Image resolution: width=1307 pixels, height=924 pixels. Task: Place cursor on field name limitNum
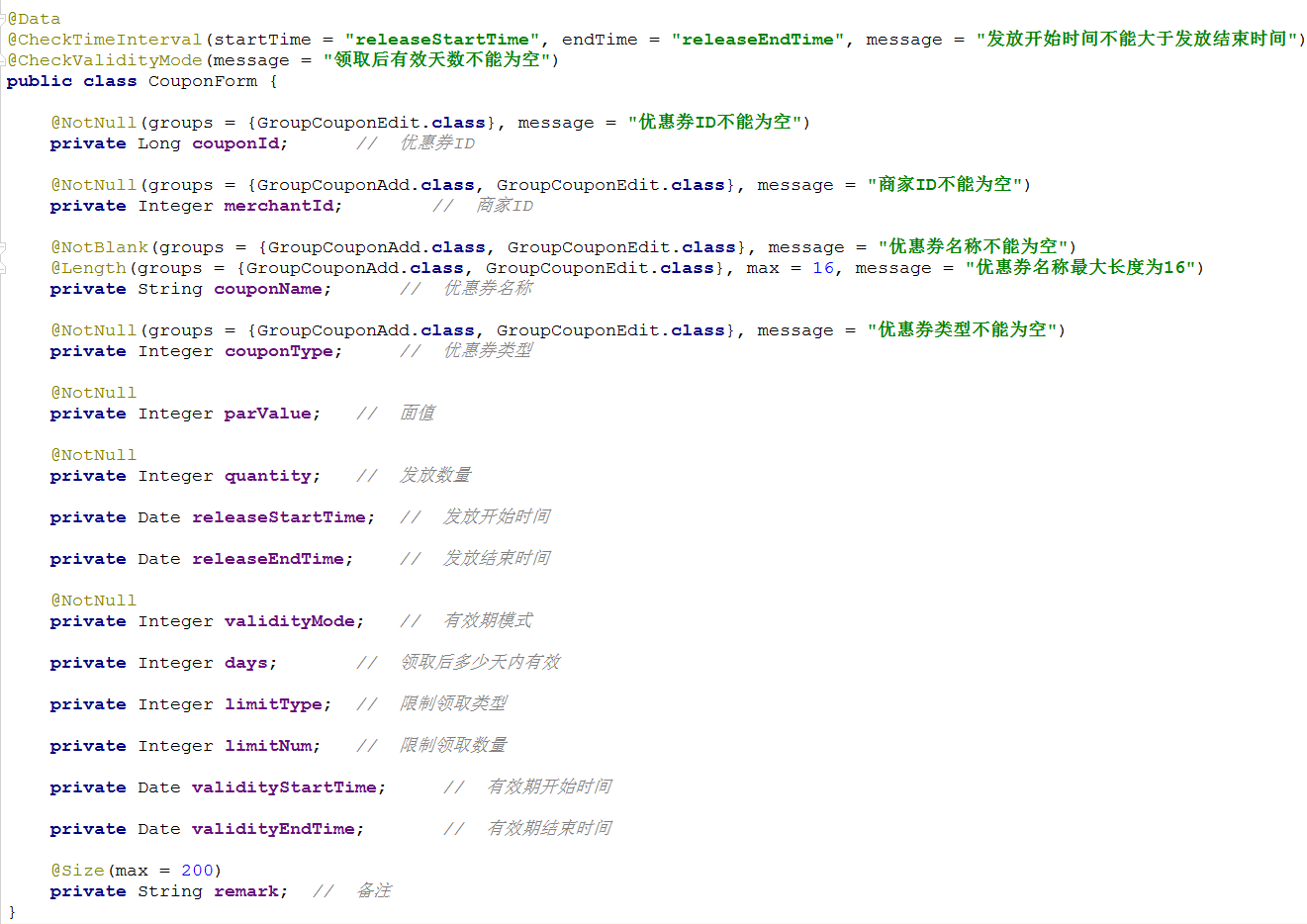pyautogui.click(x=268, y=746)
